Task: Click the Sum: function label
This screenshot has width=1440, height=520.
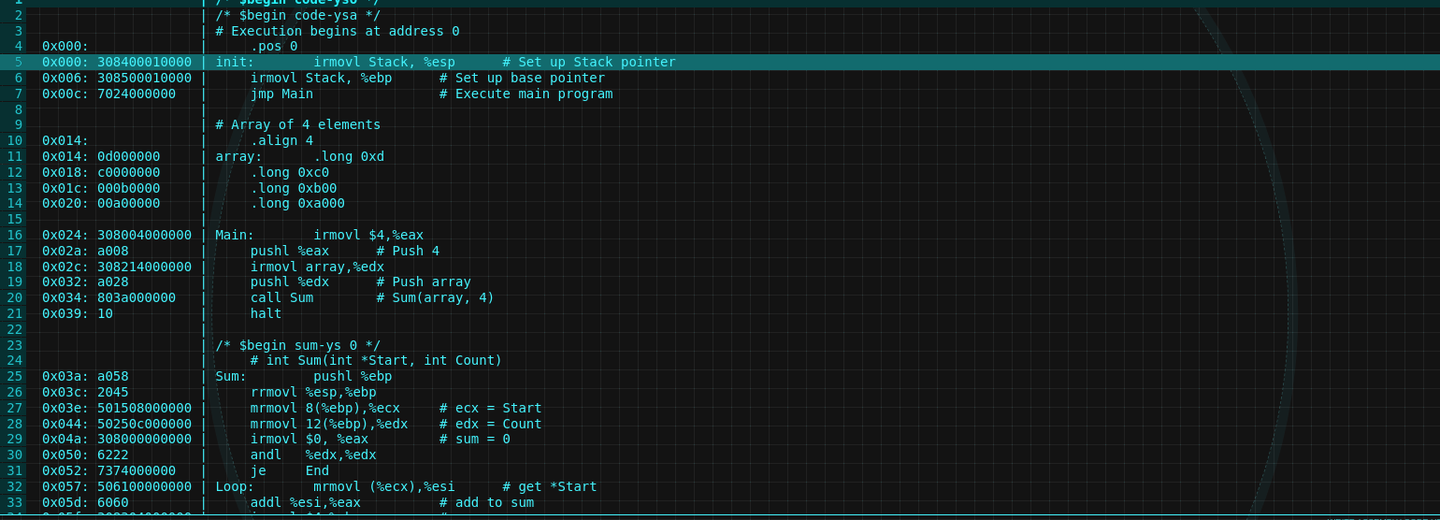Action: pos(230,377)
